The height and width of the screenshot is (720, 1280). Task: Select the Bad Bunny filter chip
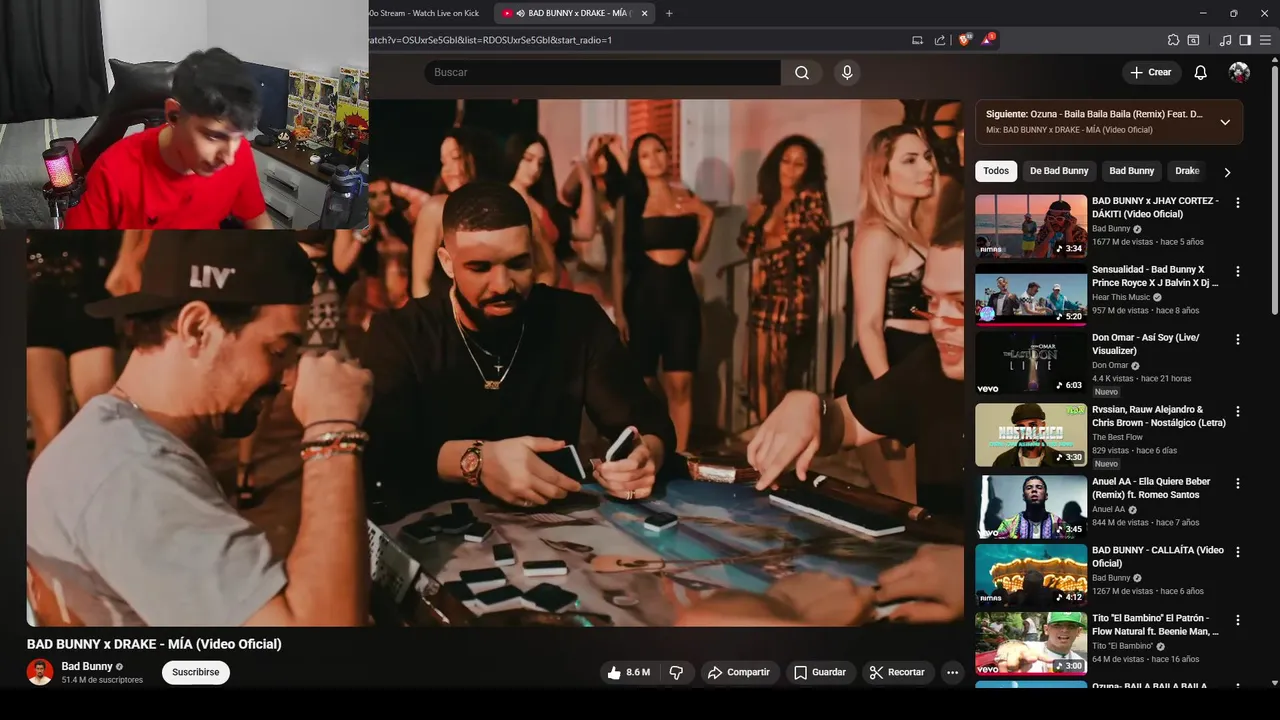[1131, 171]
